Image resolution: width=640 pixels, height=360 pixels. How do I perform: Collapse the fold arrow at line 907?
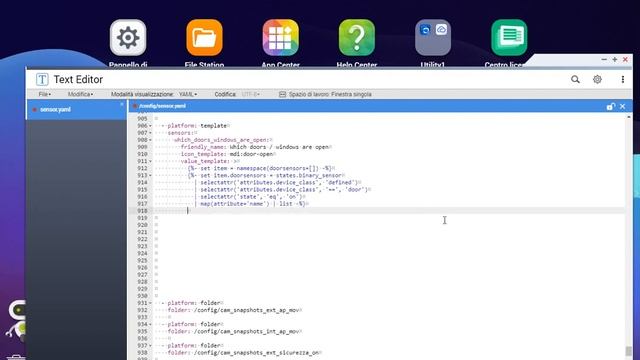[150, 133]
